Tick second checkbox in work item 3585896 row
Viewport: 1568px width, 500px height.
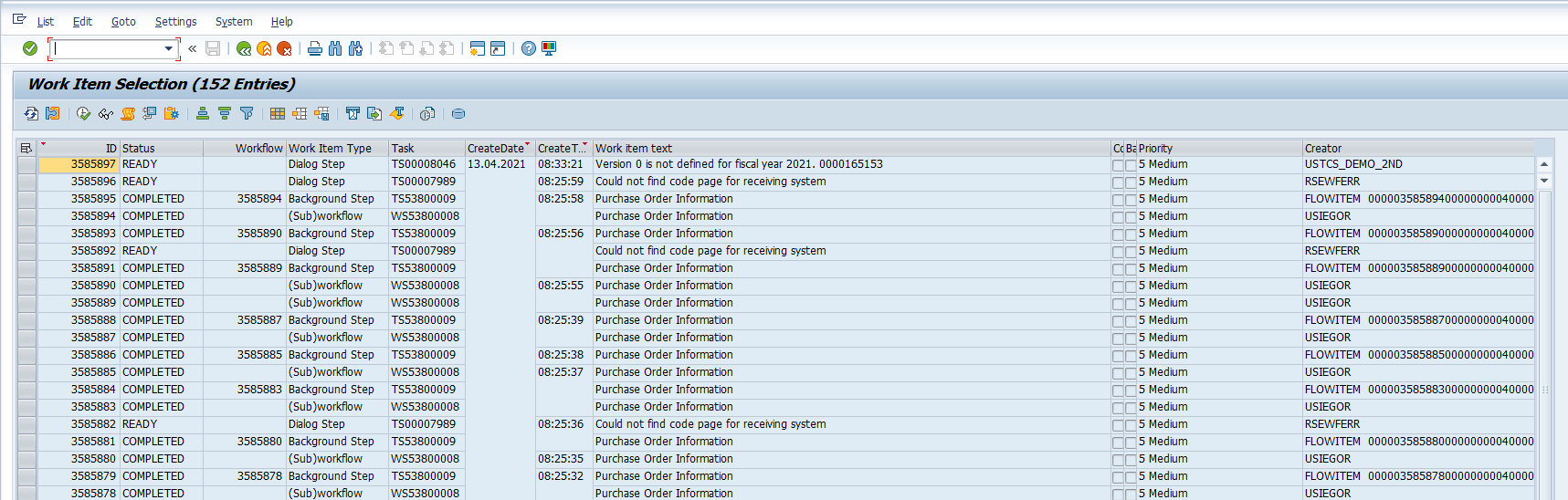click(1131, 182)
